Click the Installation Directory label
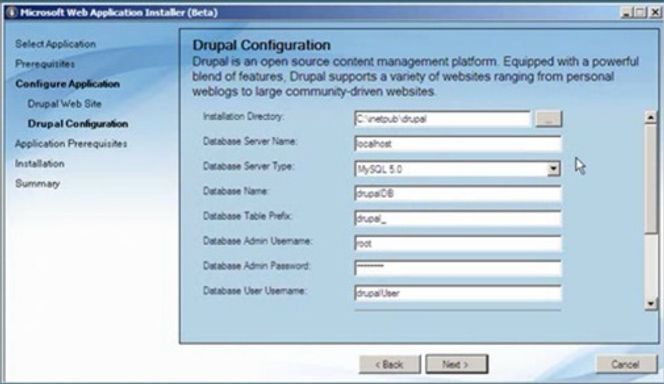This screenshot has width=664, height=384. click(243, 116)
